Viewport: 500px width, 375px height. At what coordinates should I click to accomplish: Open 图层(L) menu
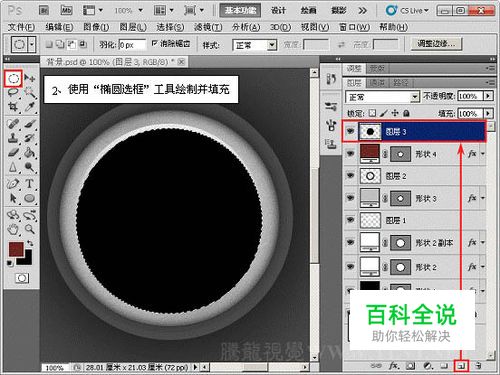point(133,27)
